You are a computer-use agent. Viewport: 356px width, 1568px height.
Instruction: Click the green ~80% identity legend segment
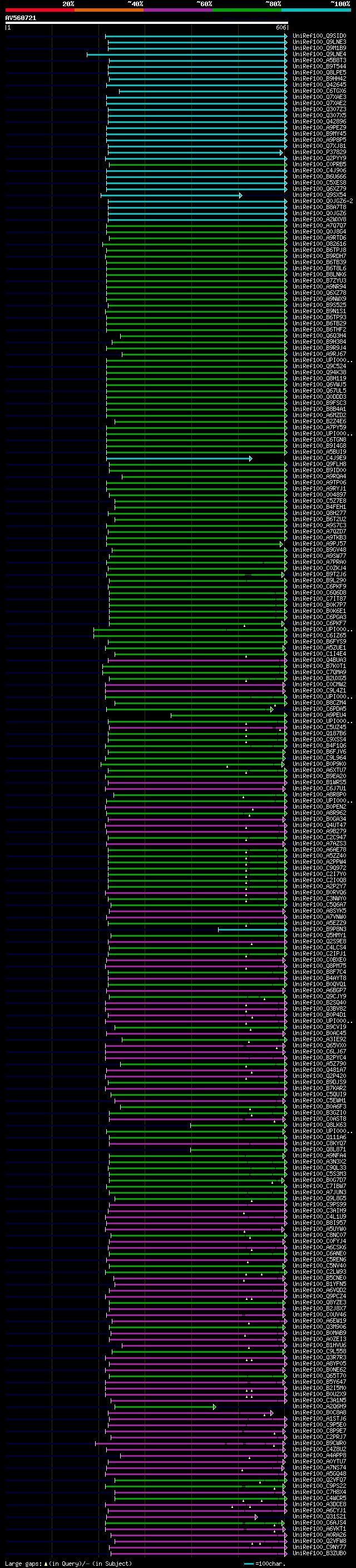(x=247, y=10)
